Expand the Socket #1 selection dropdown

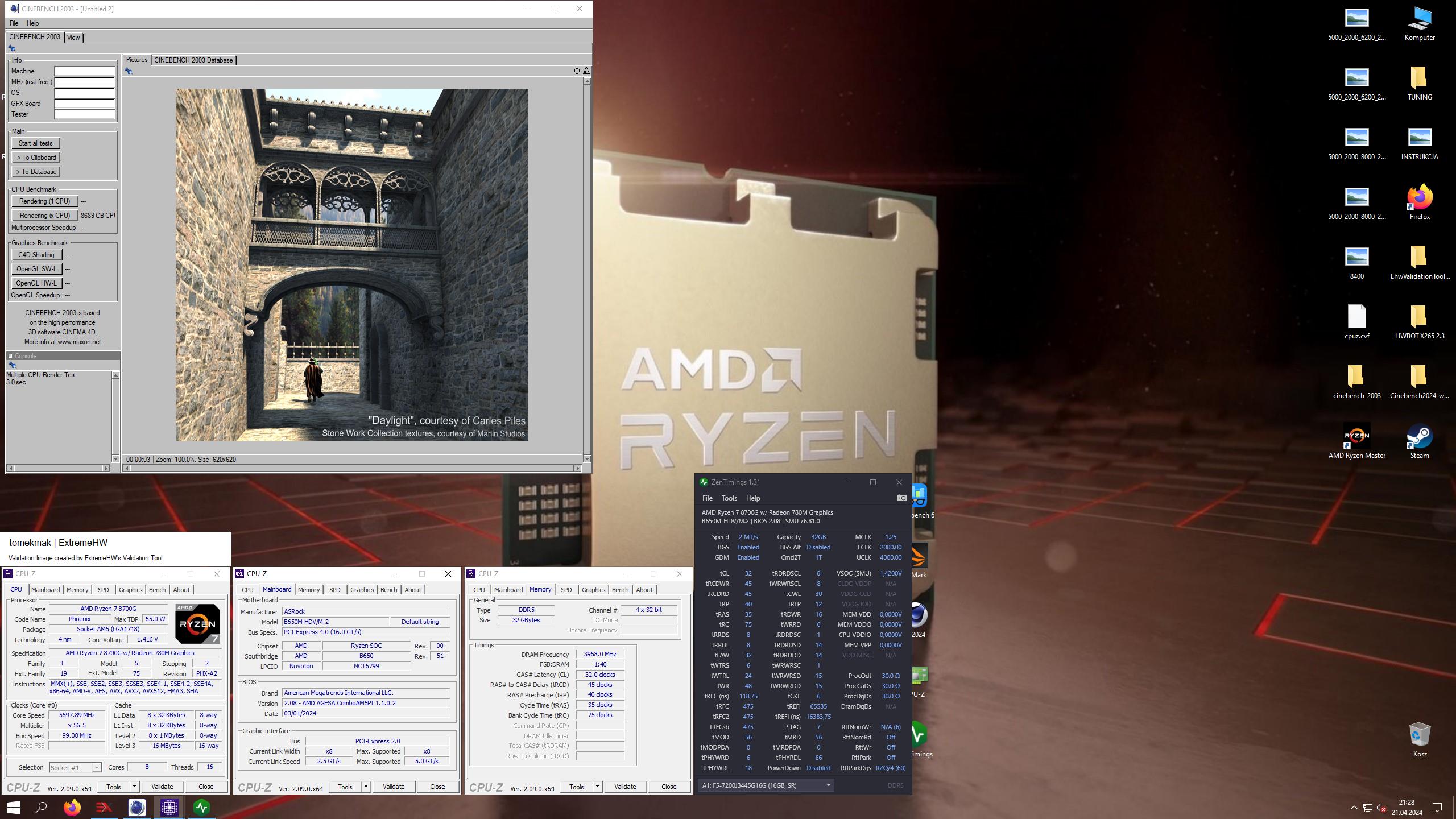(x=96, y=767)
